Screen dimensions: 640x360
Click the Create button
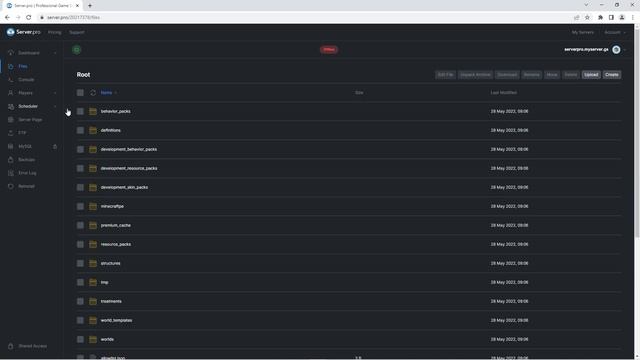click(612, 75)
